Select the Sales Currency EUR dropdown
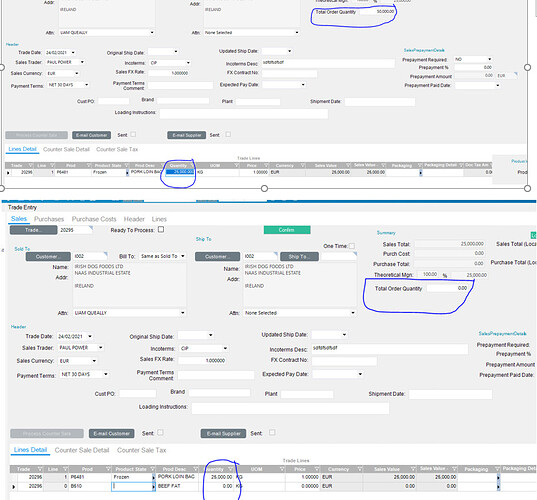537x500 pixels. [x=78, y=361]
